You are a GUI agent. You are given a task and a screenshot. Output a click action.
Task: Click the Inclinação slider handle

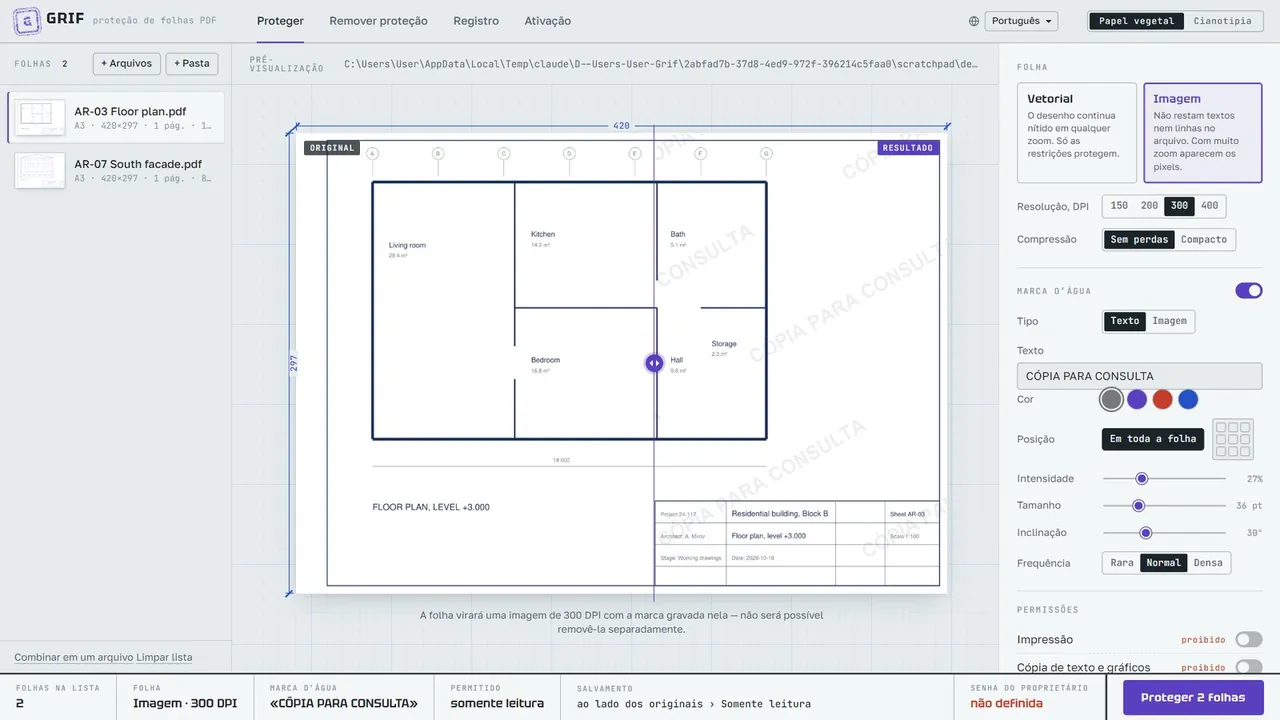click(x=1146, y=533)
